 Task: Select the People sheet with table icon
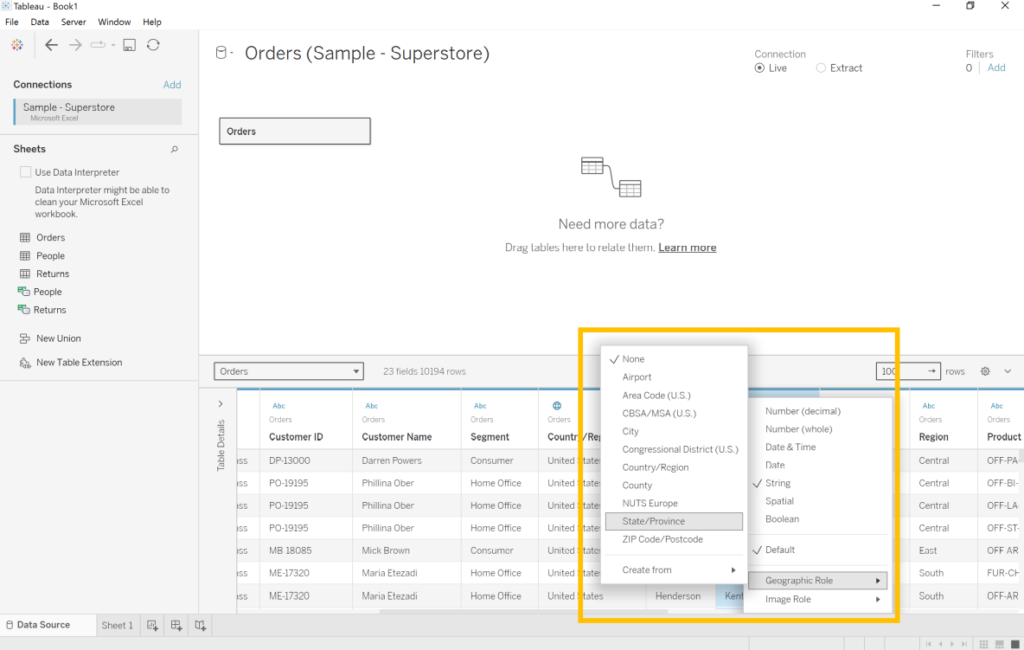[25, 256]
